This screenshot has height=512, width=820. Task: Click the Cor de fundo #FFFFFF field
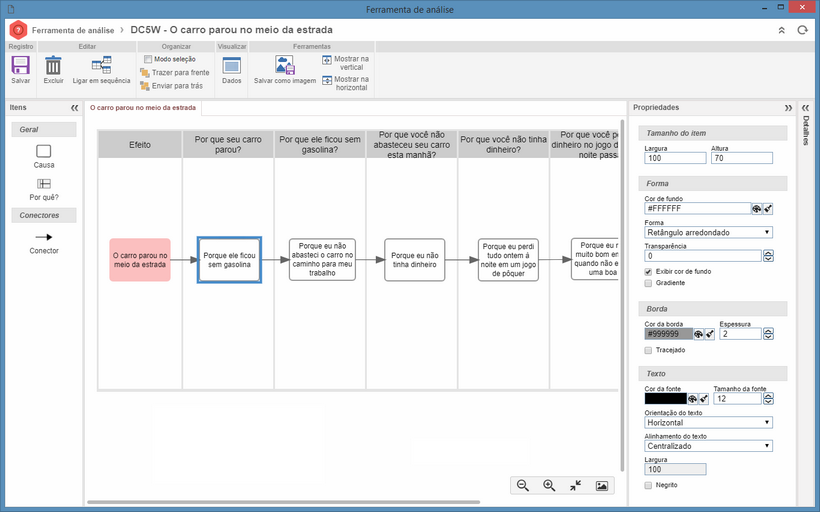[698, 208]
